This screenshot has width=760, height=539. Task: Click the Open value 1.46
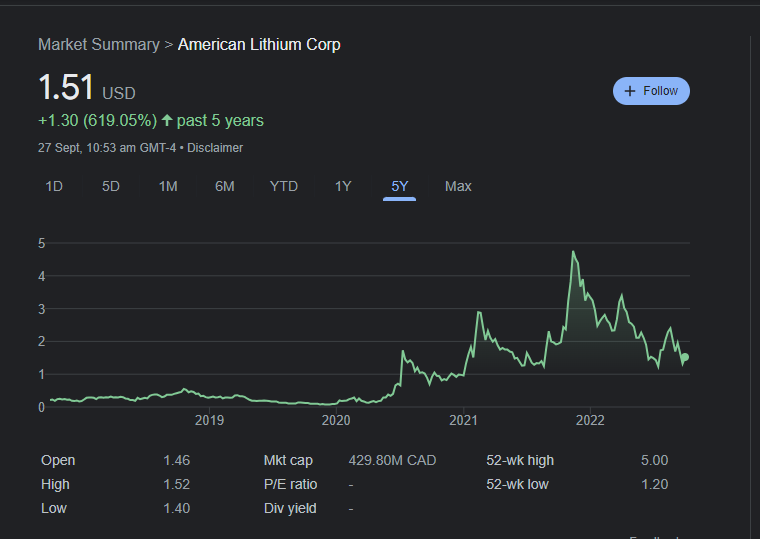(x=176, y=460)
